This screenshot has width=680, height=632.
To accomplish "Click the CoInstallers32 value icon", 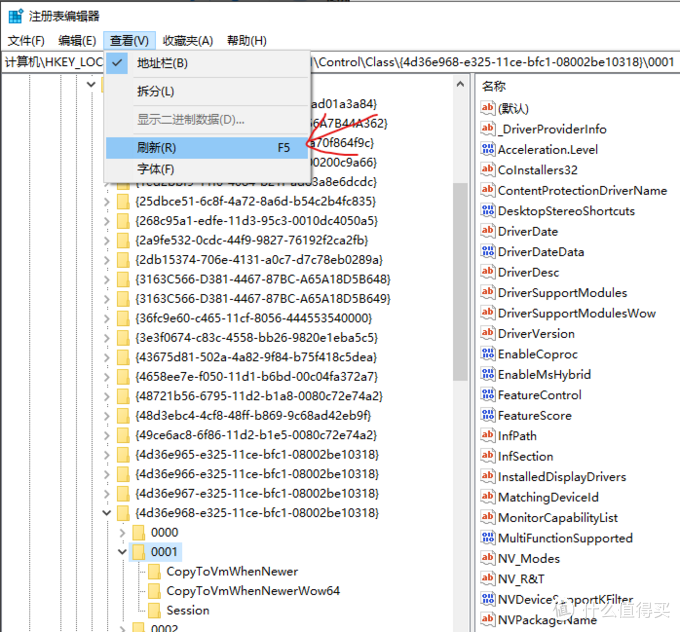I will [487, 169].
